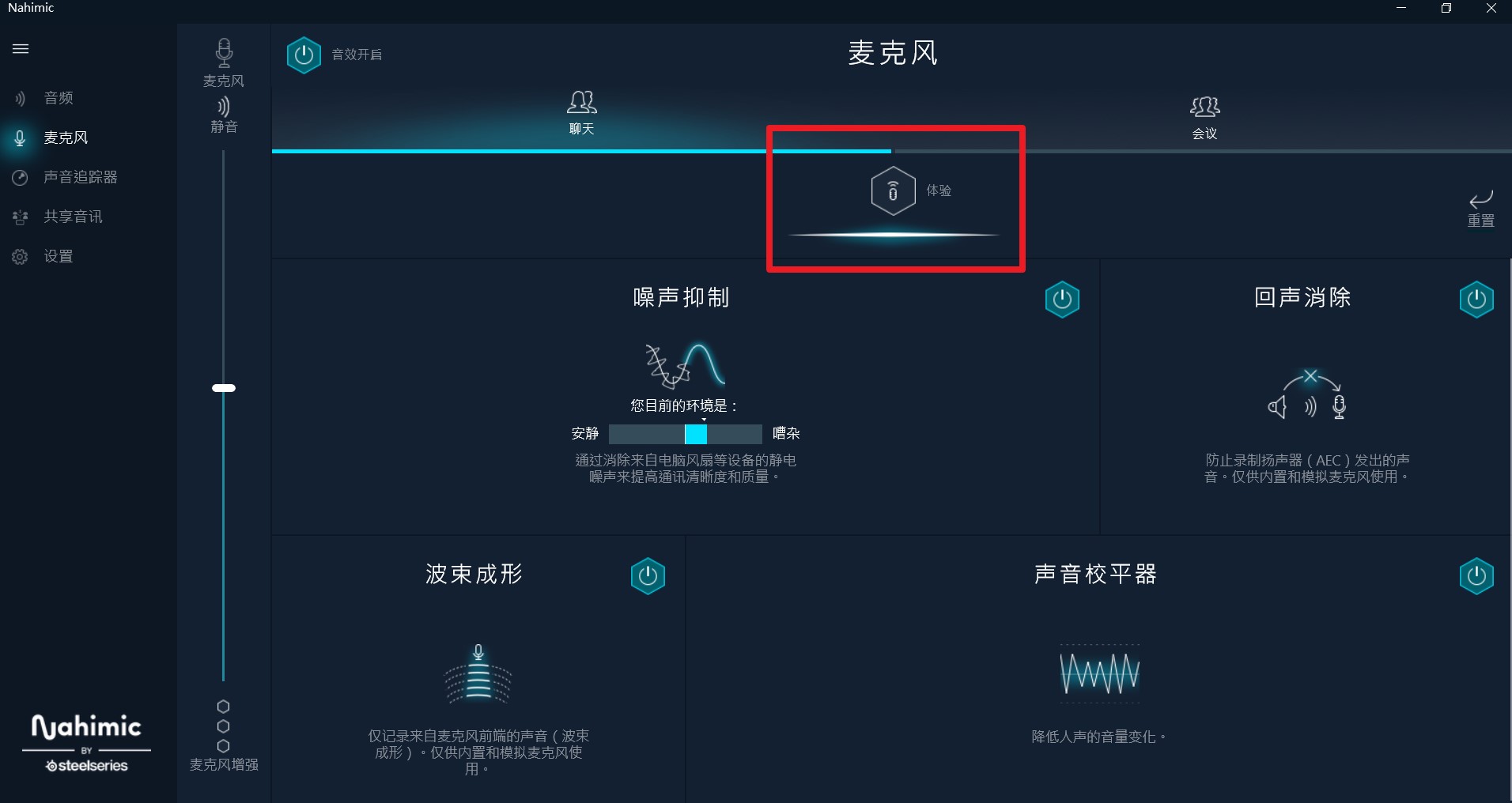The image size is (1512, 803).
Task: Click the 体验 hexagon microphone icon
Action: [893, 190]
